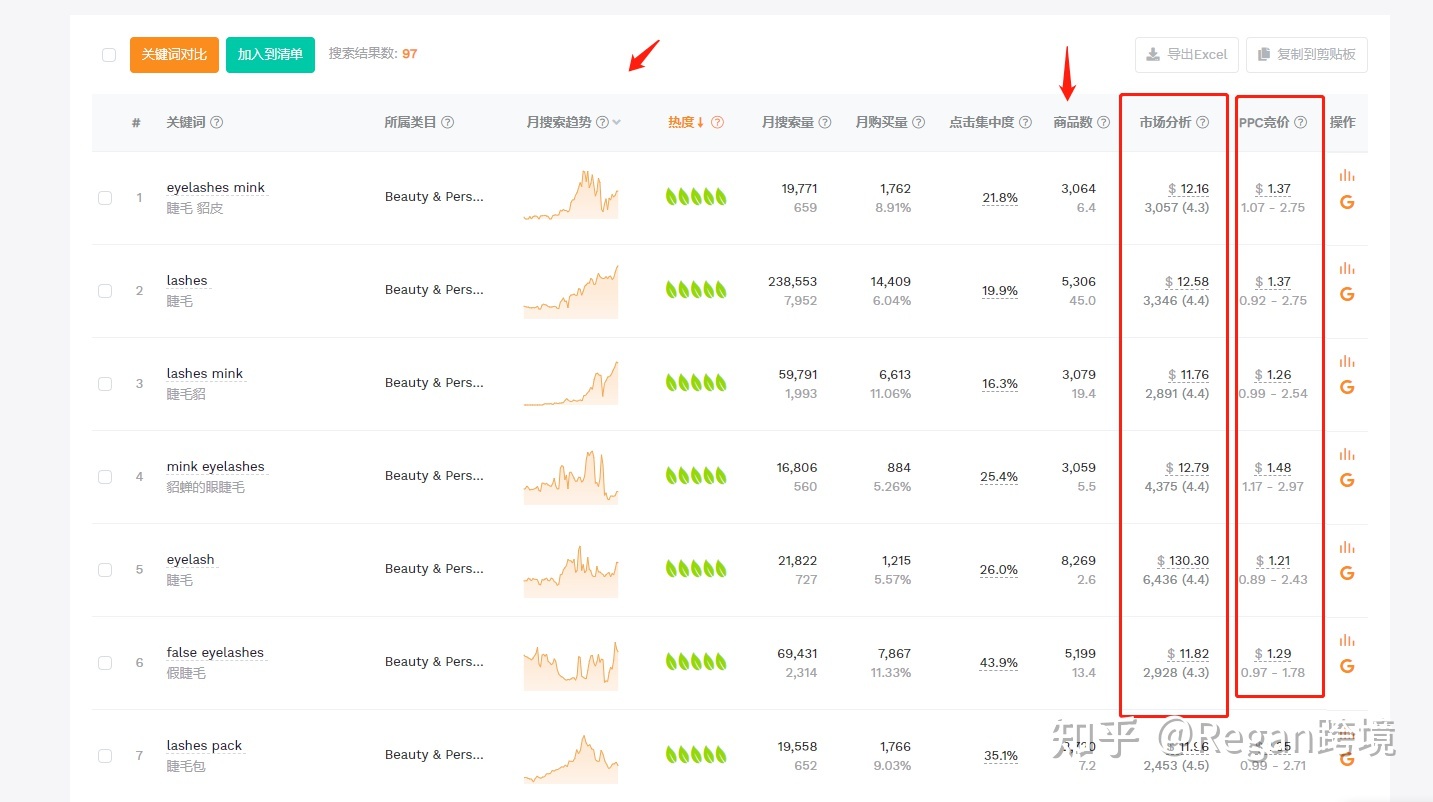Check the box for lashes mink row
The height and width of the screenshot is (802, 1433).
105,384
